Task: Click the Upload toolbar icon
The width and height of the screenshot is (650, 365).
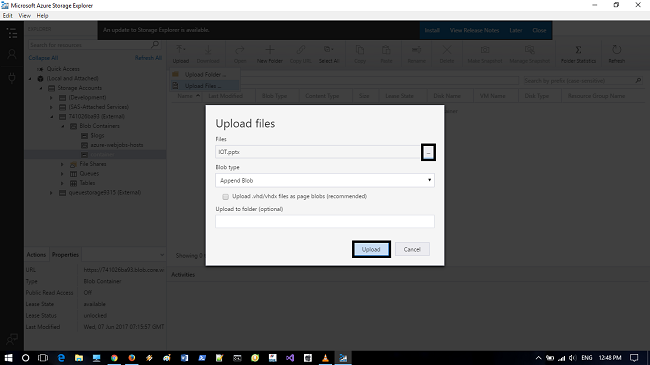Action: (181, 50)
